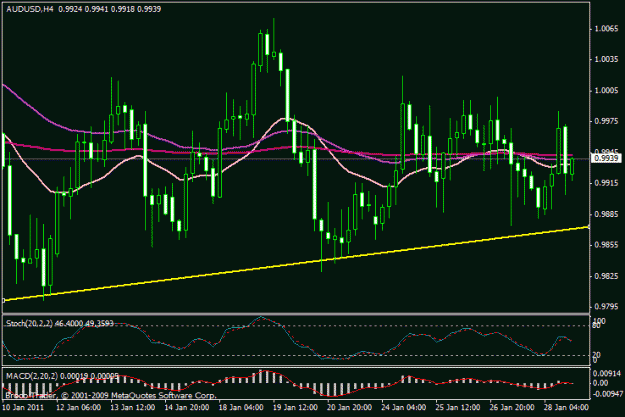The height and width of the screenshot is (417, 625).
Task: Click the AUDUSD,H4 chart title text
Action: 30,9
